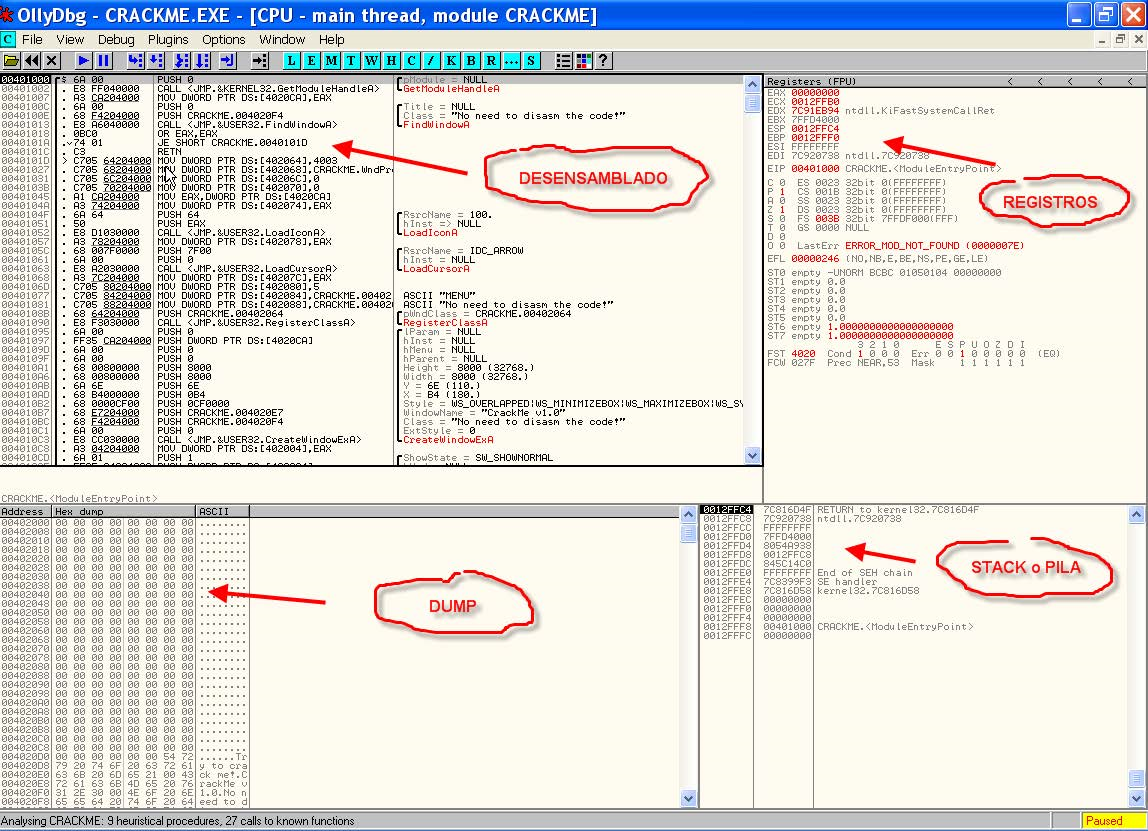Image resolution: width=1148 pixels, height=831 pixels.
Task: Select the EAX register value 00000000
Action: 815,93
